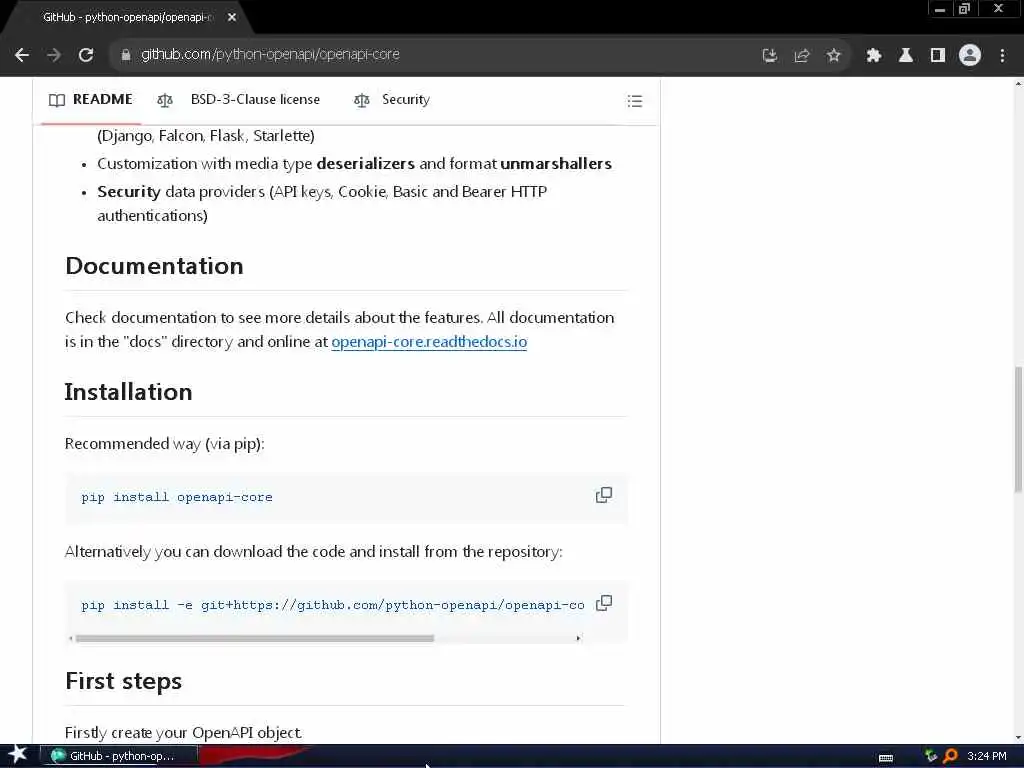Click the padlock site info icon

pos(125,55)
